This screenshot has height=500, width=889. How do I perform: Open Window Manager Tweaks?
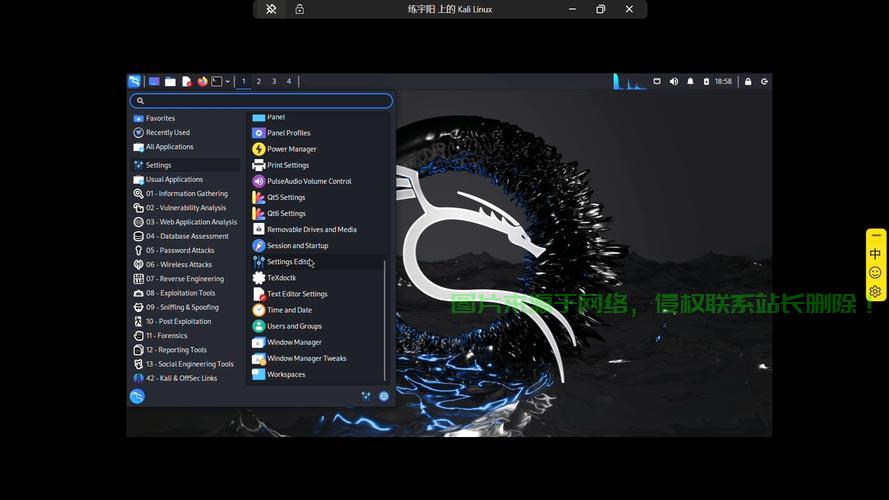306,358
